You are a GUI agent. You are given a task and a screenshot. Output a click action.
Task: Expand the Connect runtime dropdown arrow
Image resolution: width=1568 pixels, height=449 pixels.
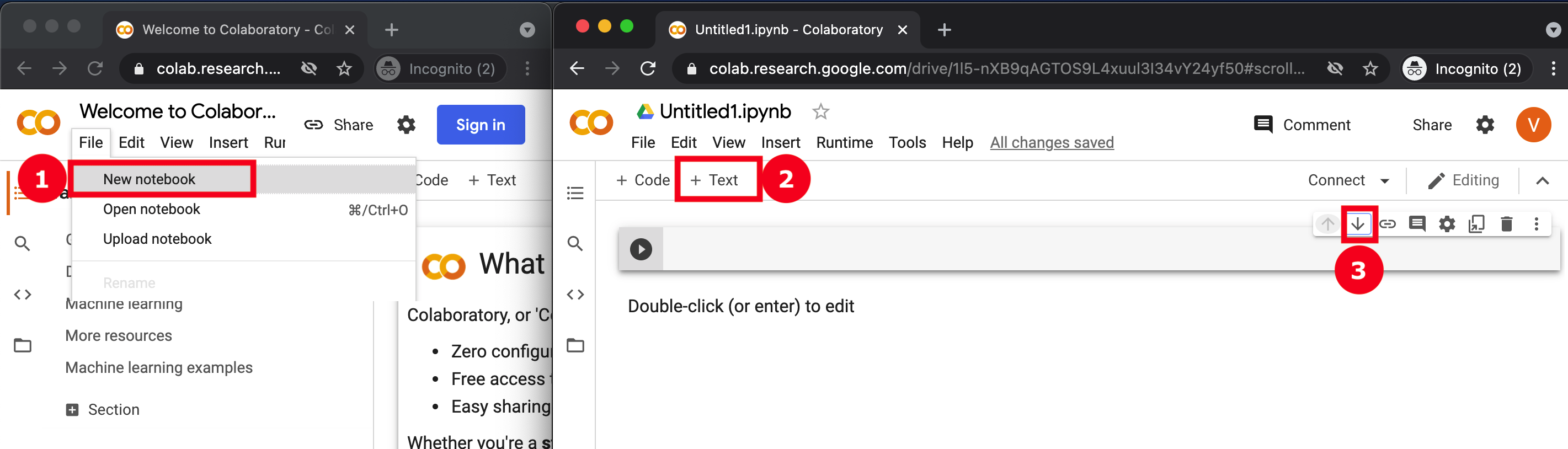click(x=1385, y=181)
